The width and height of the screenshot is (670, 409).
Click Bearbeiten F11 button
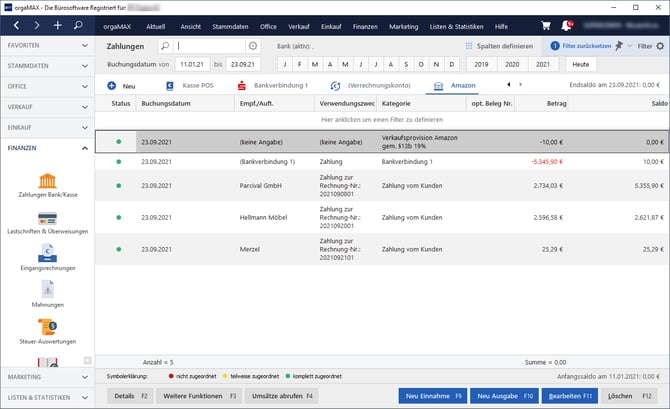click(x=570, y=396)
